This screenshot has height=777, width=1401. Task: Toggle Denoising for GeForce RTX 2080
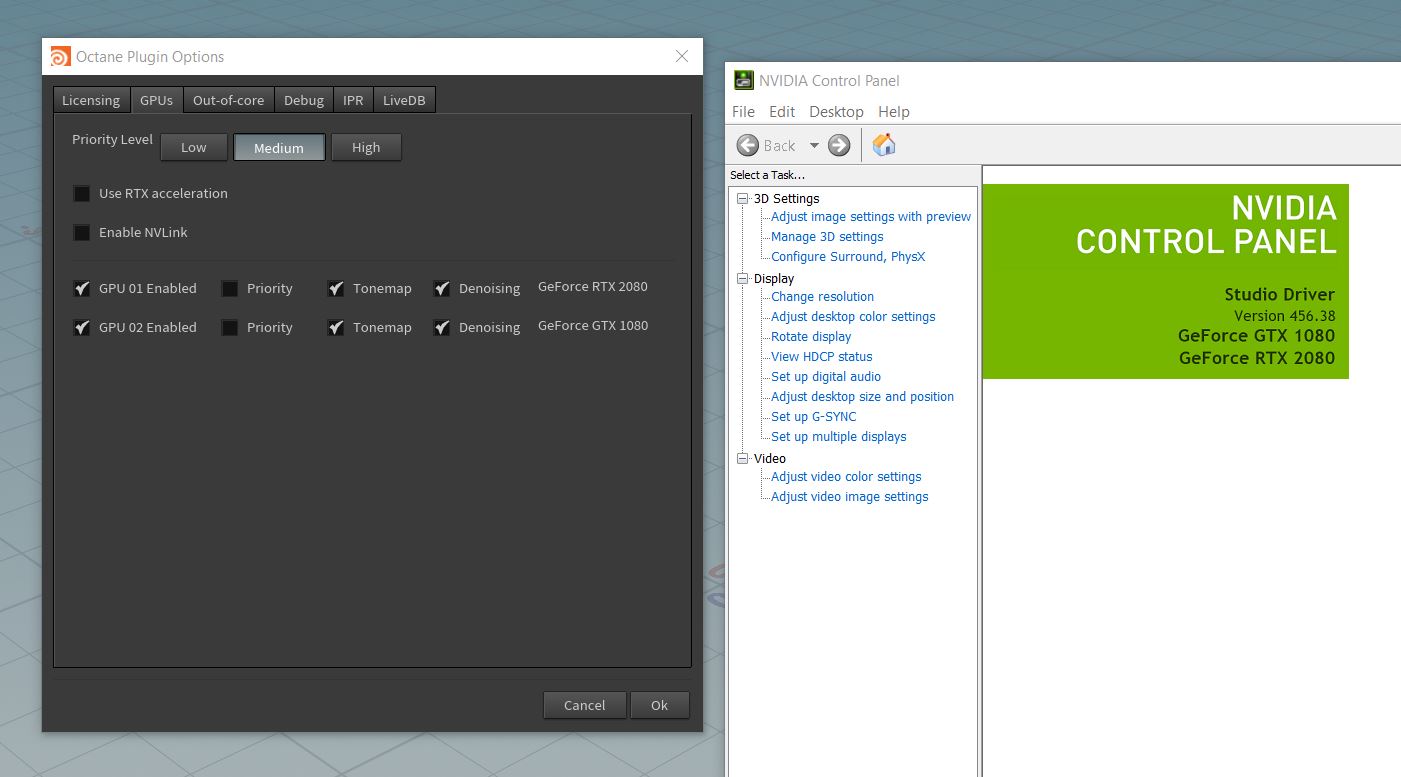[x=442, y=288]
